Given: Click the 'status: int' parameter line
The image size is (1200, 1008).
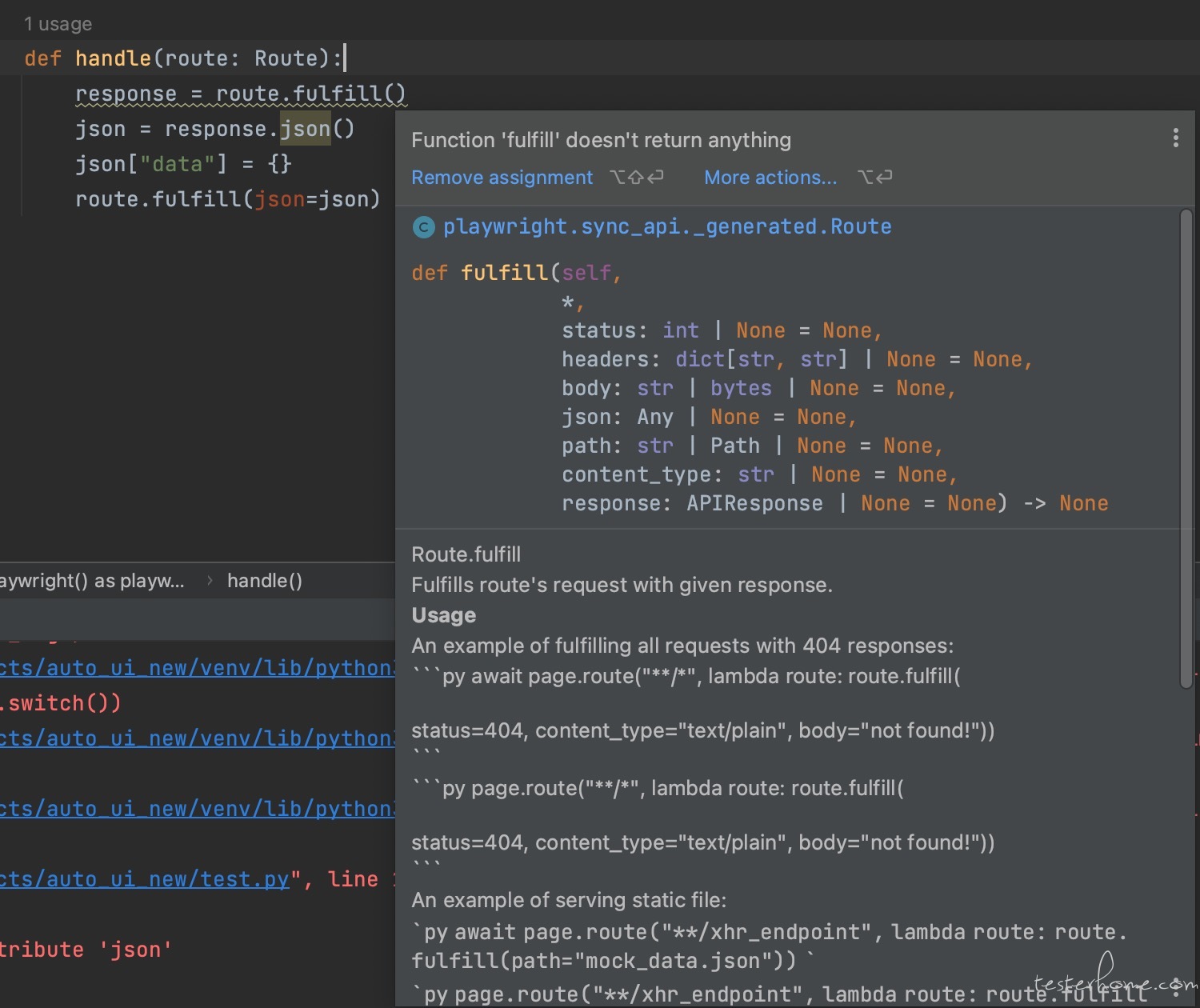Looking at the screenshot, I should coord(722,330).
